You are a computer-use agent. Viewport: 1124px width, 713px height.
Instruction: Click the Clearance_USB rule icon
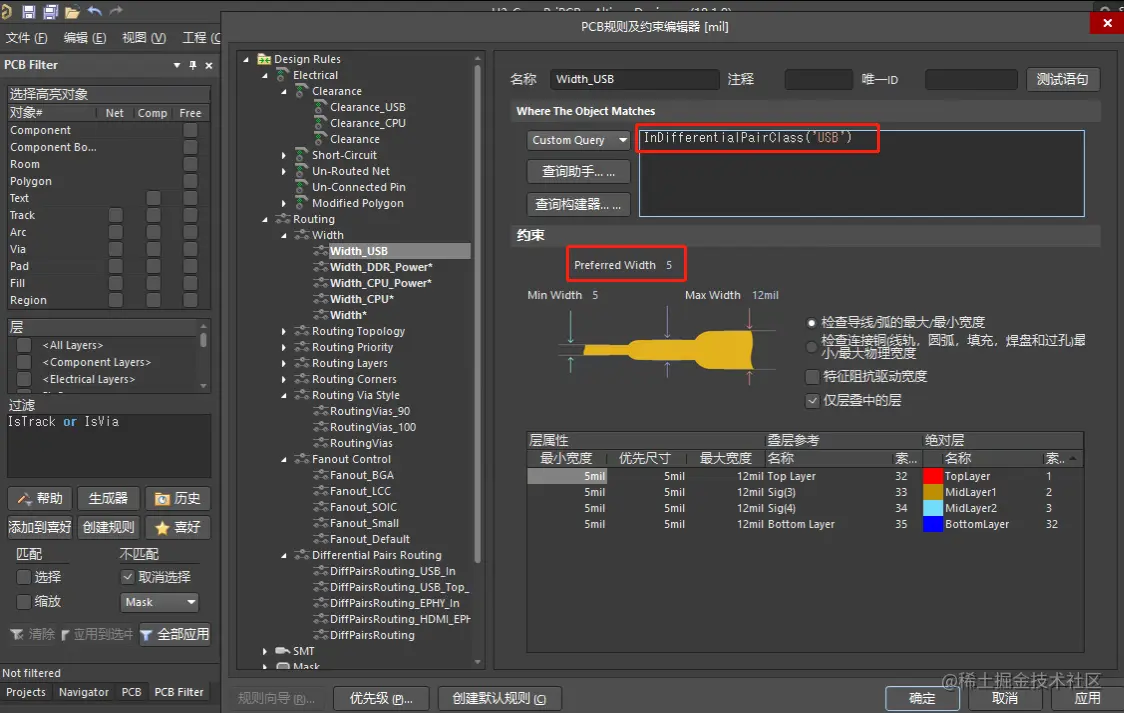(320, 107)
